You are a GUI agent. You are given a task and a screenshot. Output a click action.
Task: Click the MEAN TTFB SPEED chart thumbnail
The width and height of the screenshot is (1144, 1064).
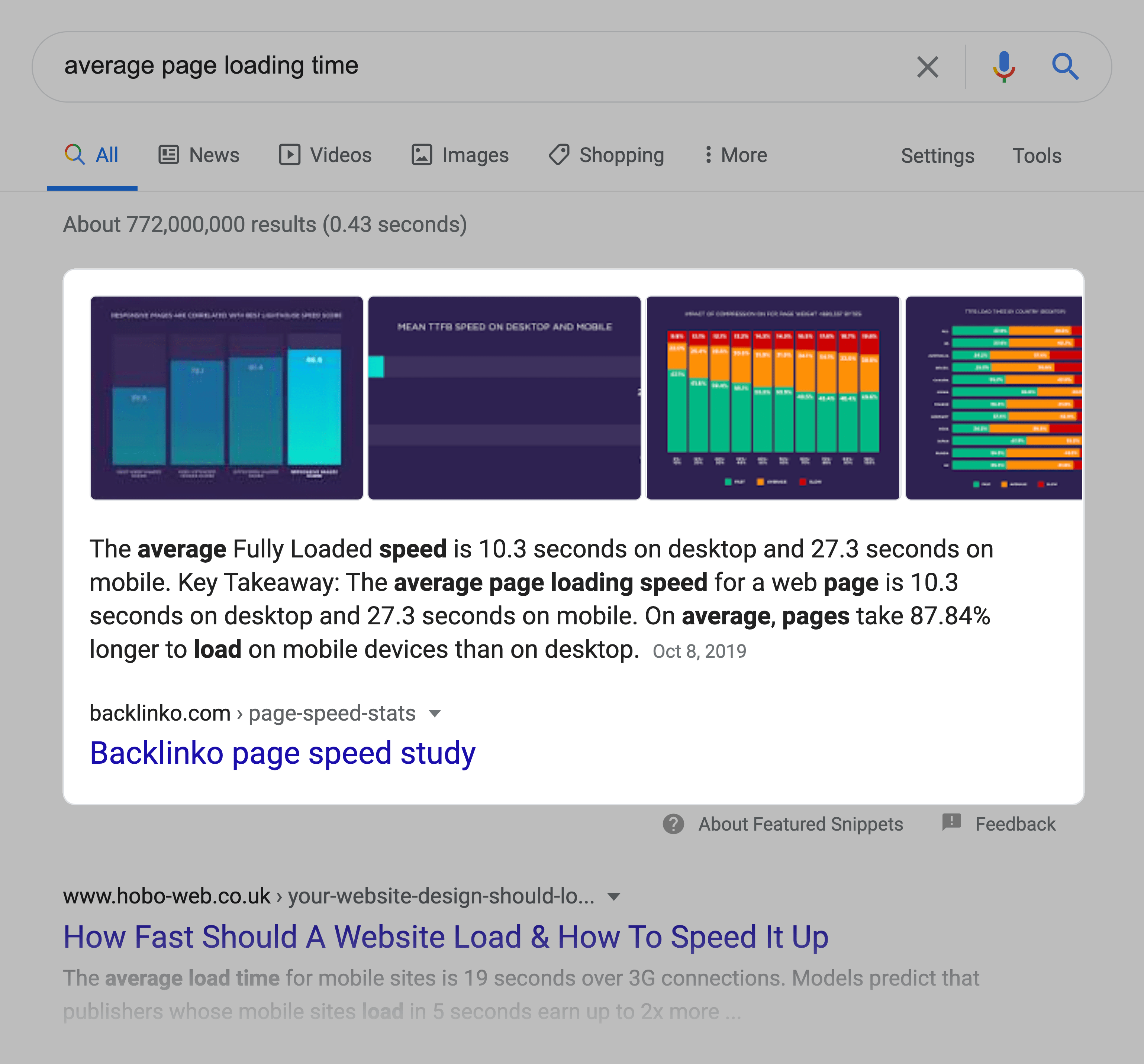pos(503,397)
